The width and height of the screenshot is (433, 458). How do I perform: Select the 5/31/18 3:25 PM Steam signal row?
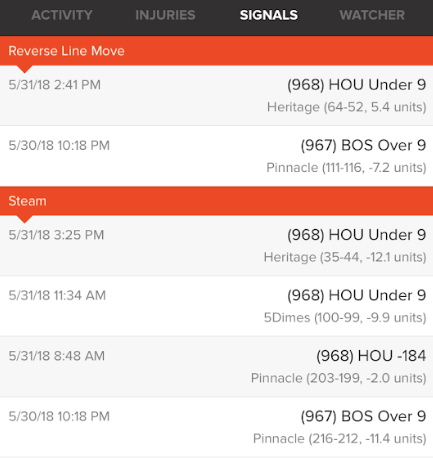click(216, 246)
